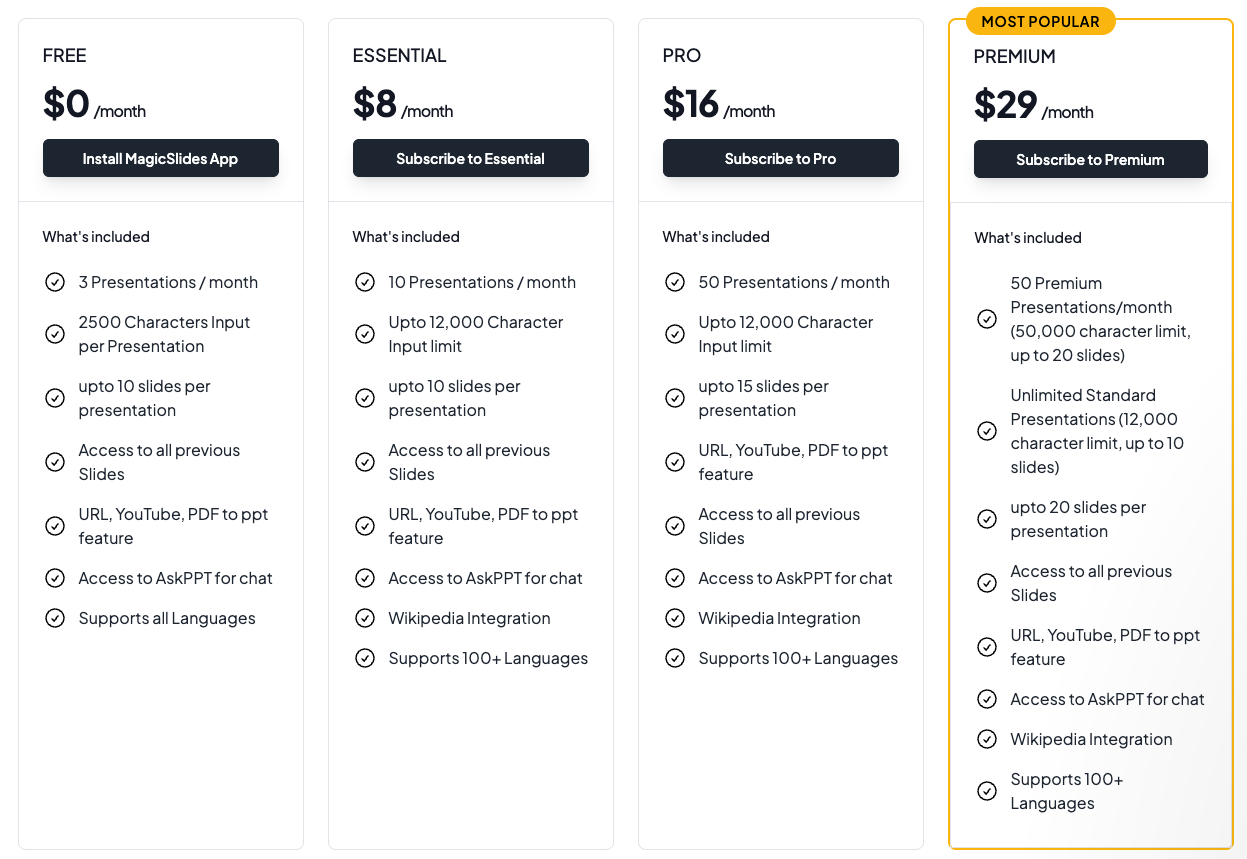Click the $0 /month Free price
The width and height of the screenshot is (1247, 859).
(x=94, y=104)
